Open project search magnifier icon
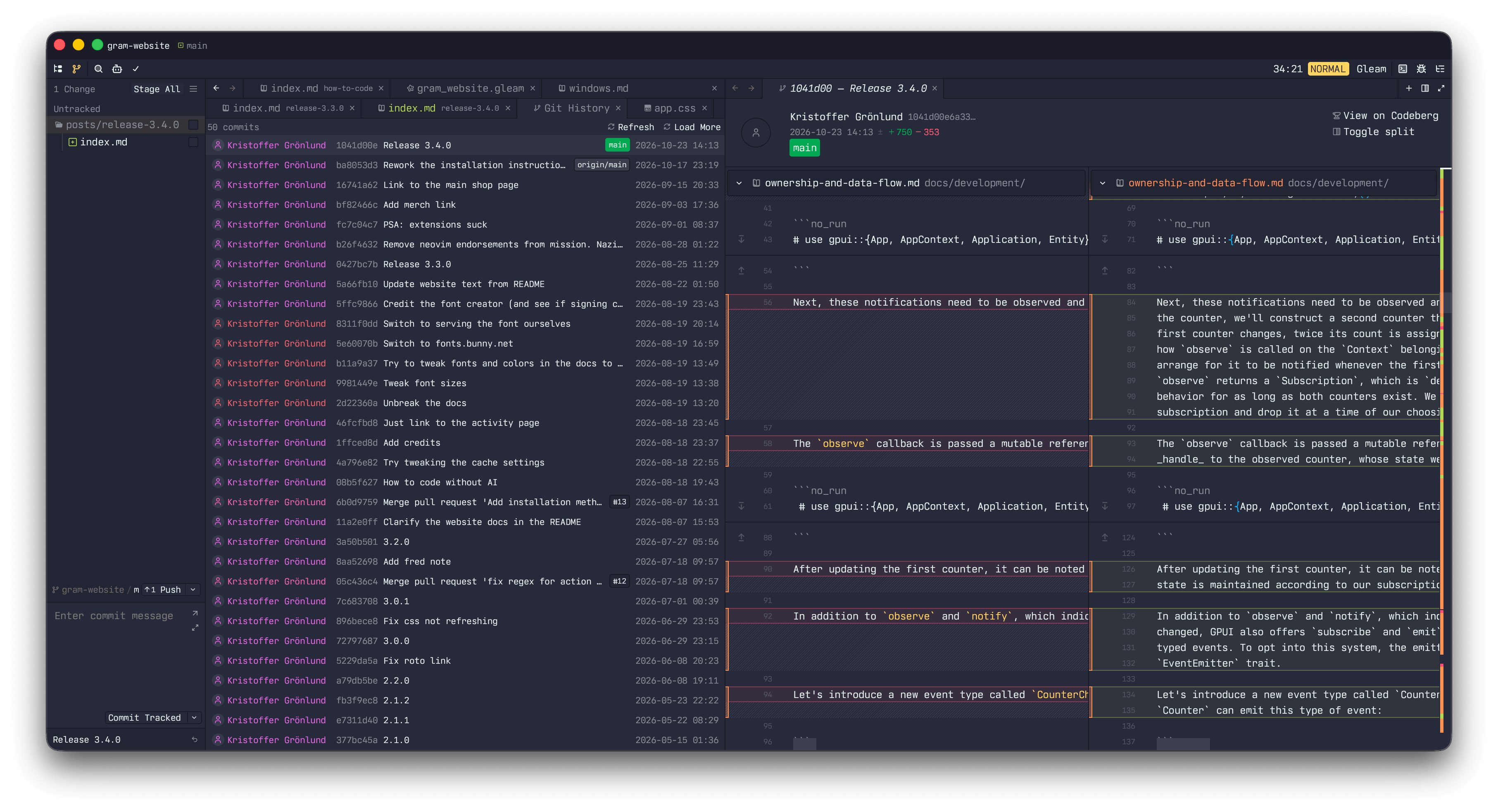The height and width of the screenshot is (812, 1498). coord(98,69)
